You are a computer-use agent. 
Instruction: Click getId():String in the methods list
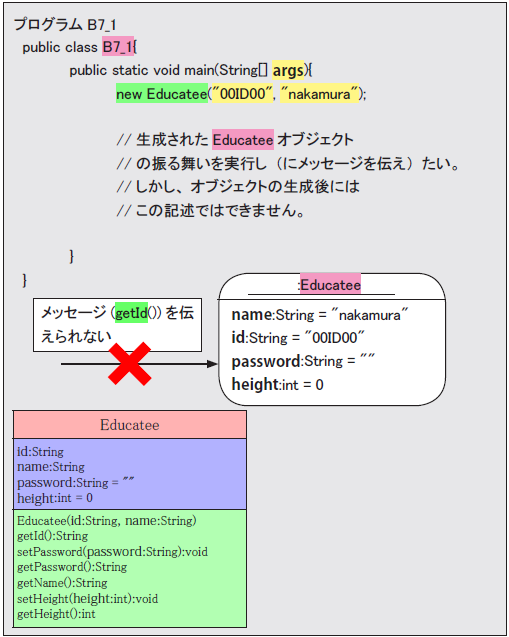[x=52, y=536]
